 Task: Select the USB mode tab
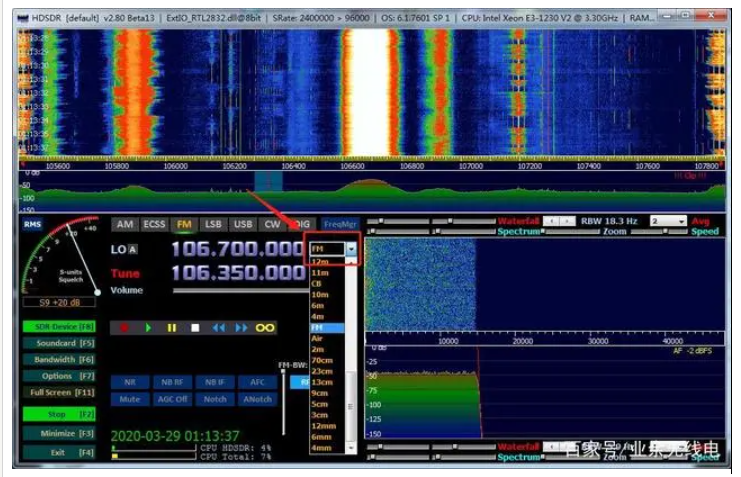click(243, 224)
